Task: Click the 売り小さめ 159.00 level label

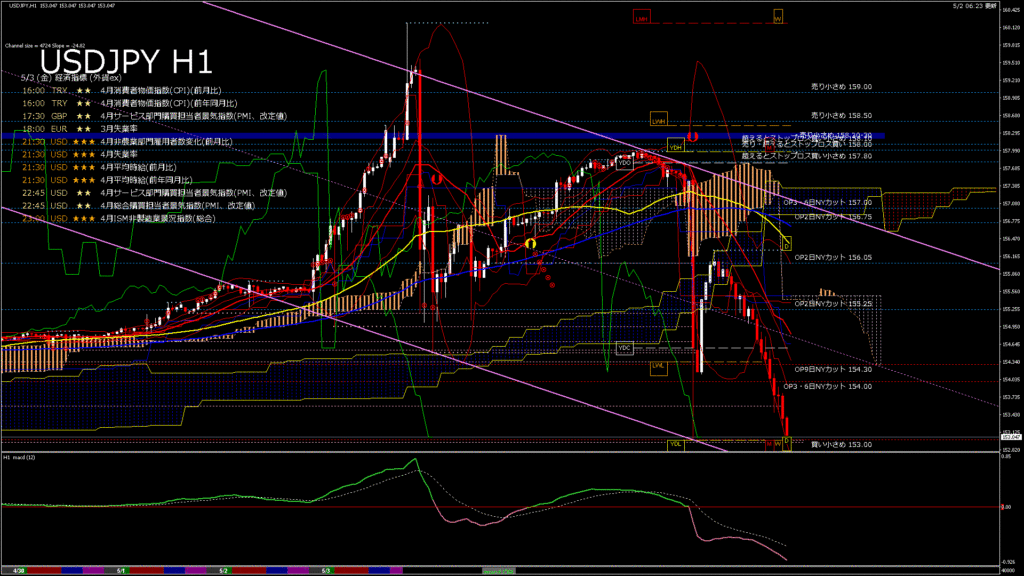Action: point(841,87)
